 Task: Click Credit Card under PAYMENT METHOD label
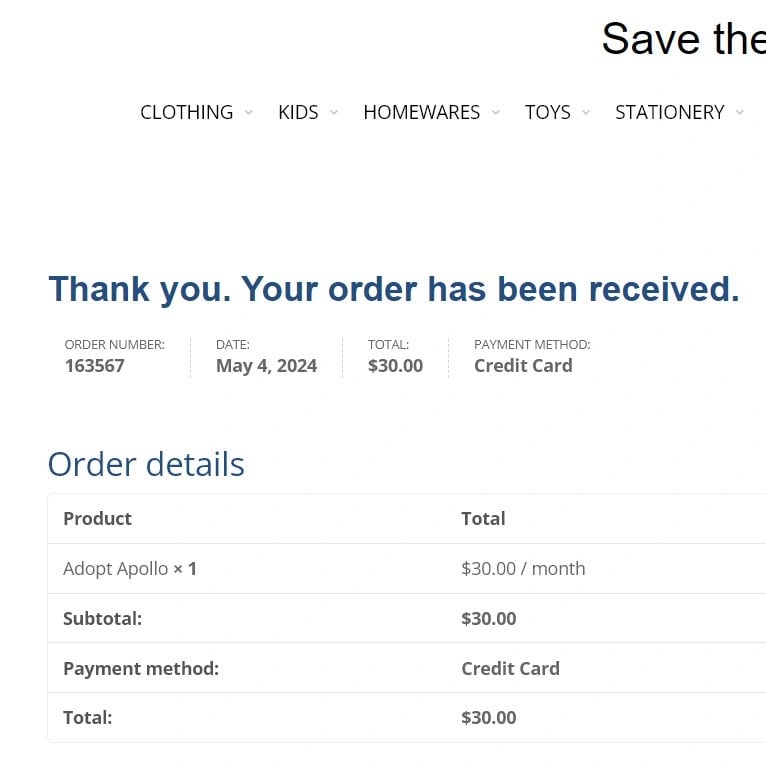pos(523,366)
